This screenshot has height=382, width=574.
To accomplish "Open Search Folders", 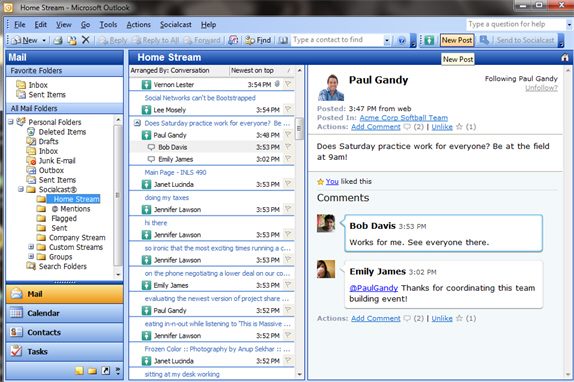I will click(x=63, y=266).
